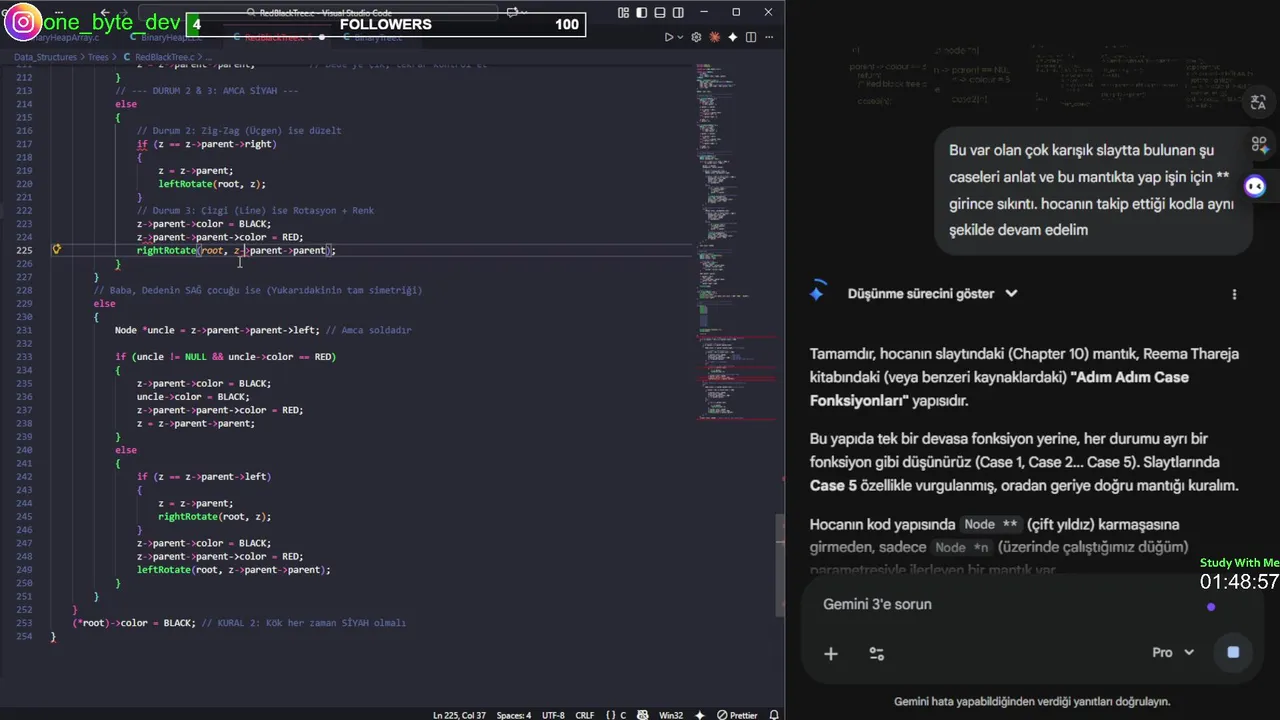Image resolution: width=1280 pixels, height=720 pixels.
Task: Click the Gemini sparkle logo beside response
Action: [x=817, y=292]
